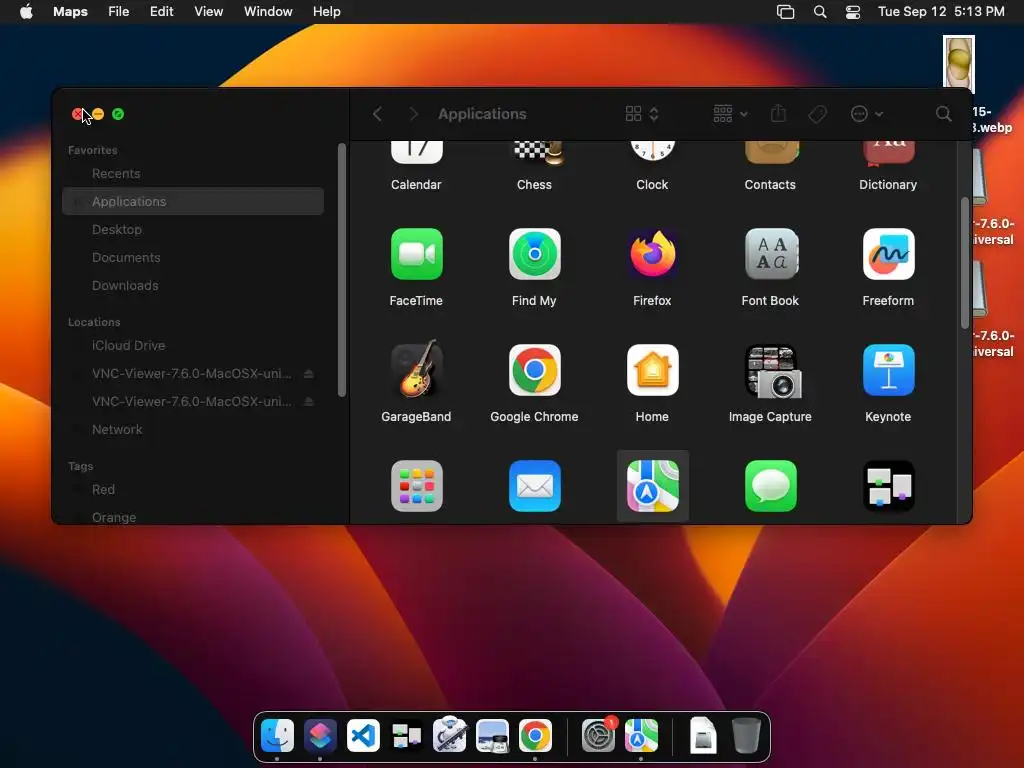Open Maps from the Dock
This screenshot has width=1024, height=768.
point(641,735)
